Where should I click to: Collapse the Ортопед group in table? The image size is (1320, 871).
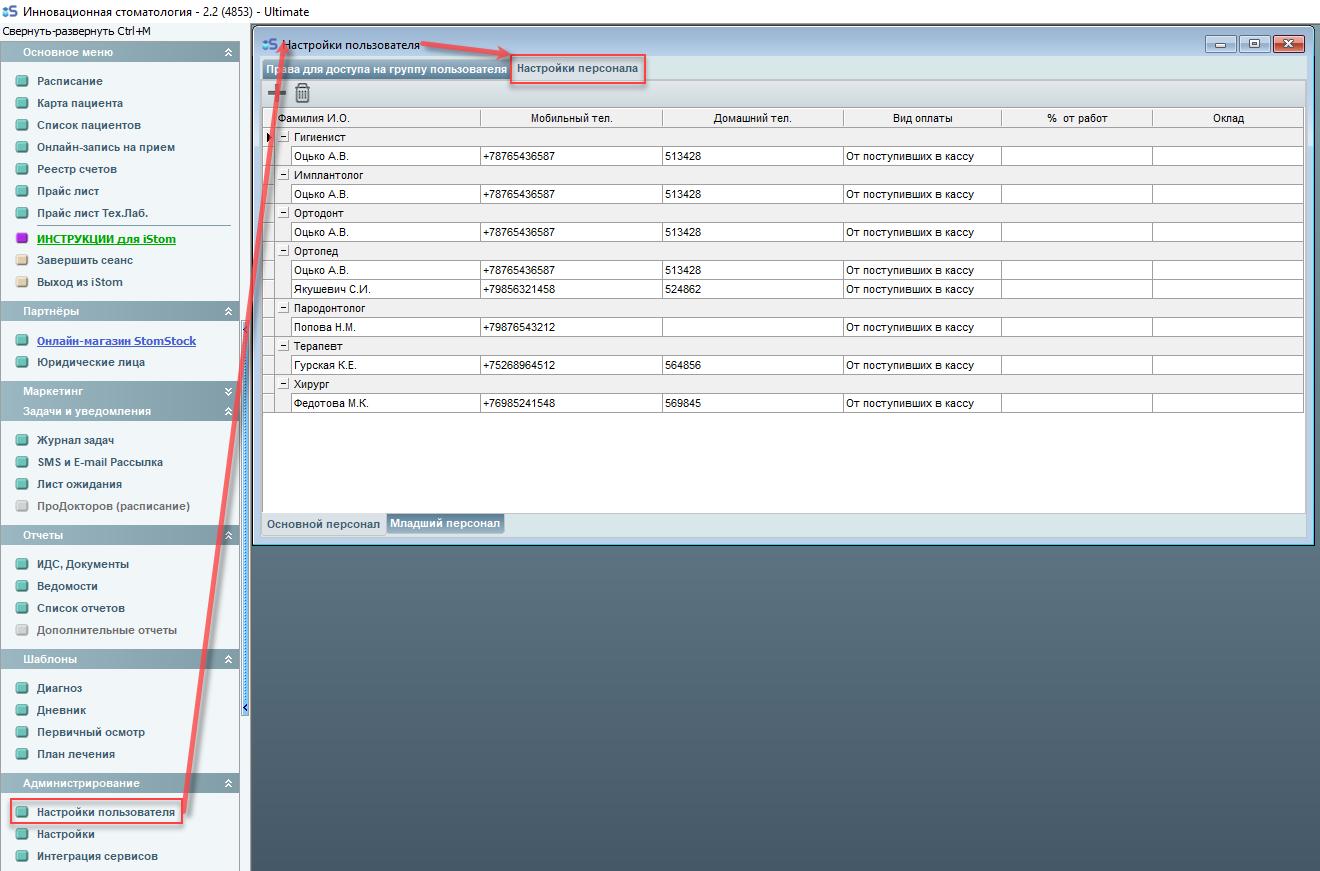click(283, 251)
